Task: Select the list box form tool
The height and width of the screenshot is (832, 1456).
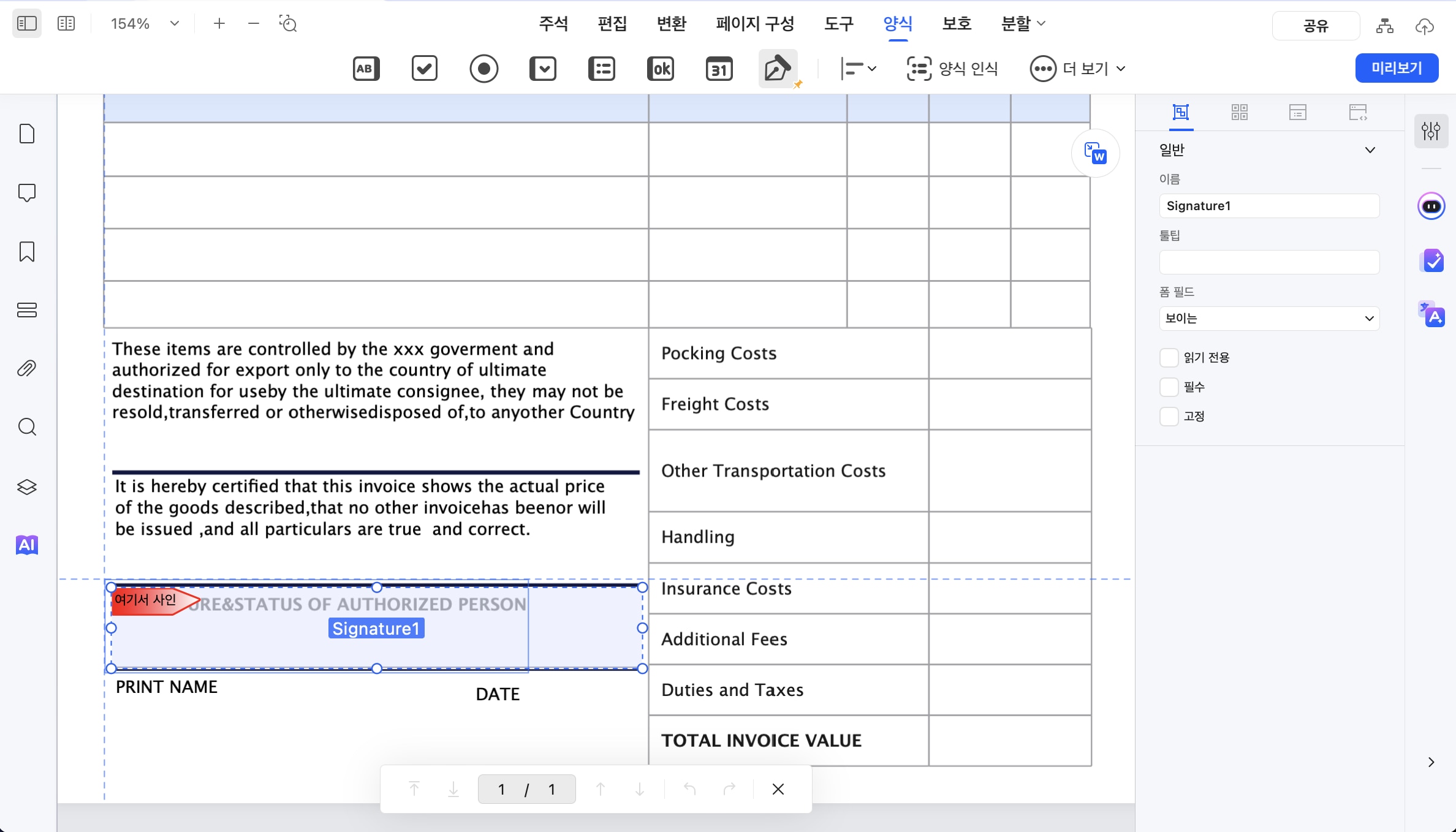Action: click(602, 69)
